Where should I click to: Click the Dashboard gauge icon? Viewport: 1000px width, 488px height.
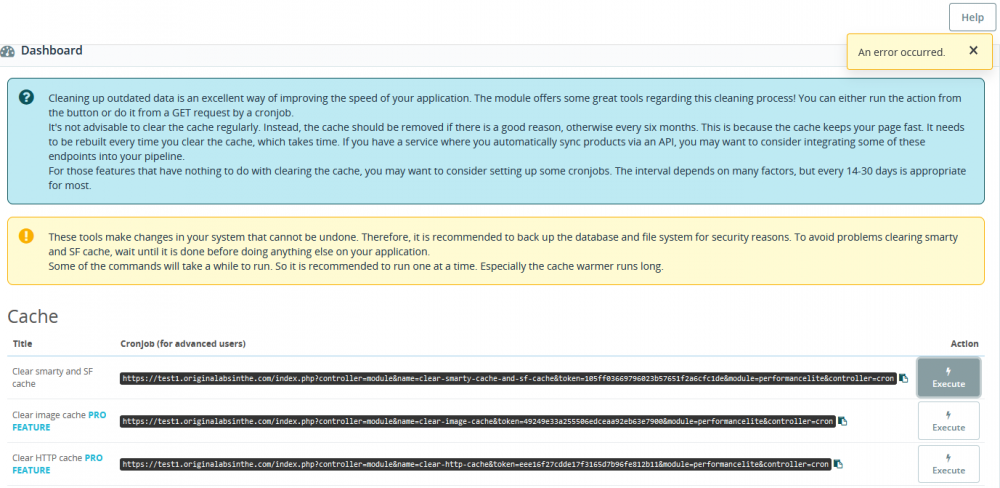[8, 51]
